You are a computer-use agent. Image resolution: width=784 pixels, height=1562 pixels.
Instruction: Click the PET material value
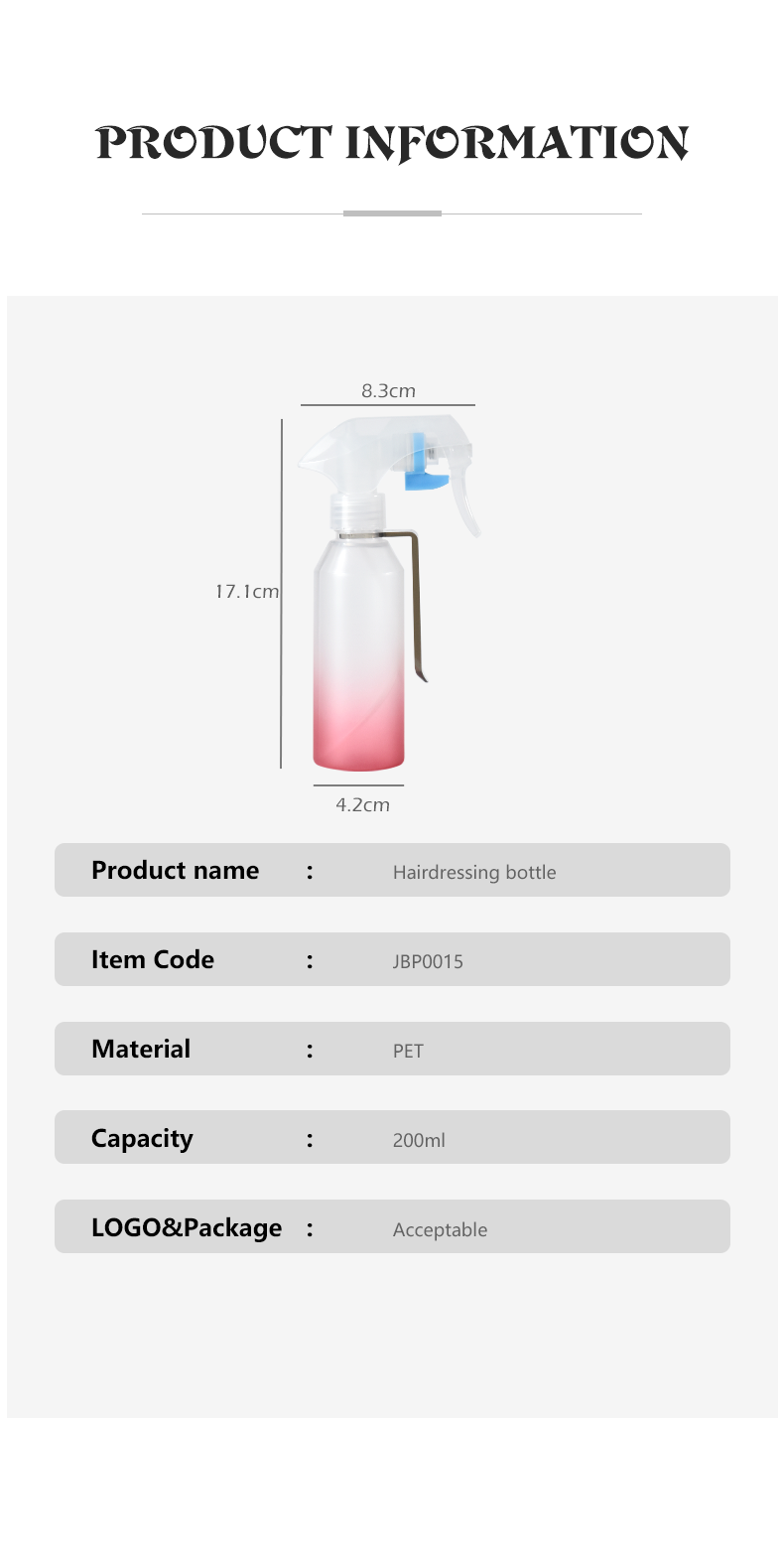pyautogui.click(x=408, y=1051)
